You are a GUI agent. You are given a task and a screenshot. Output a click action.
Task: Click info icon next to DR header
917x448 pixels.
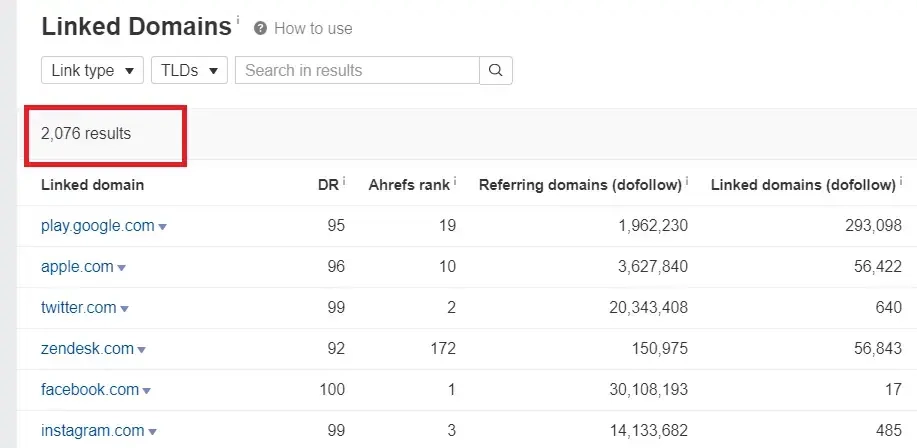pos(344,181)
